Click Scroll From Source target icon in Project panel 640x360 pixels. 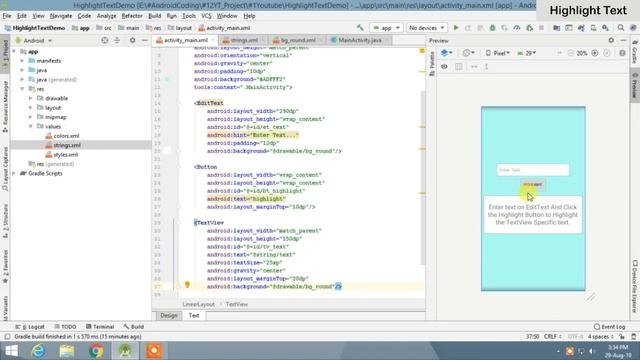105,40
